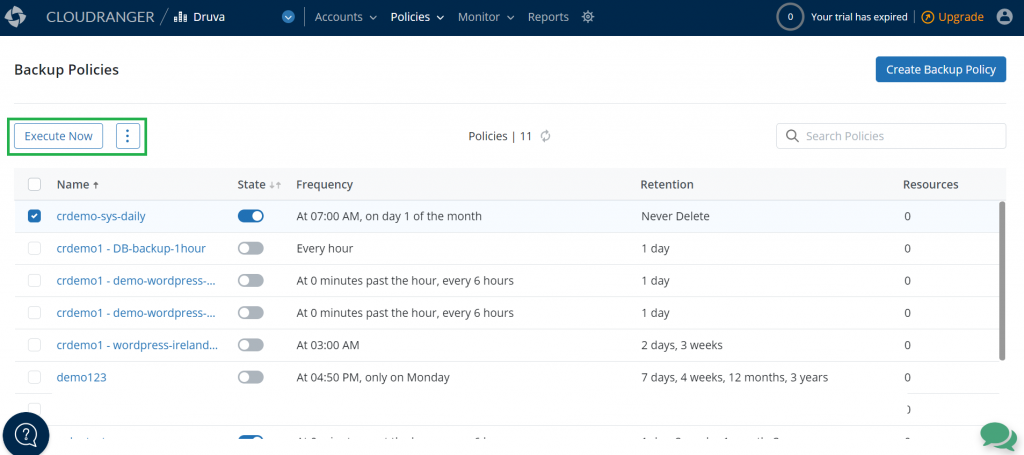1024x455 pixels.
Task: Tick the select-all checkbox in header
Action: (x=34, y=185)
